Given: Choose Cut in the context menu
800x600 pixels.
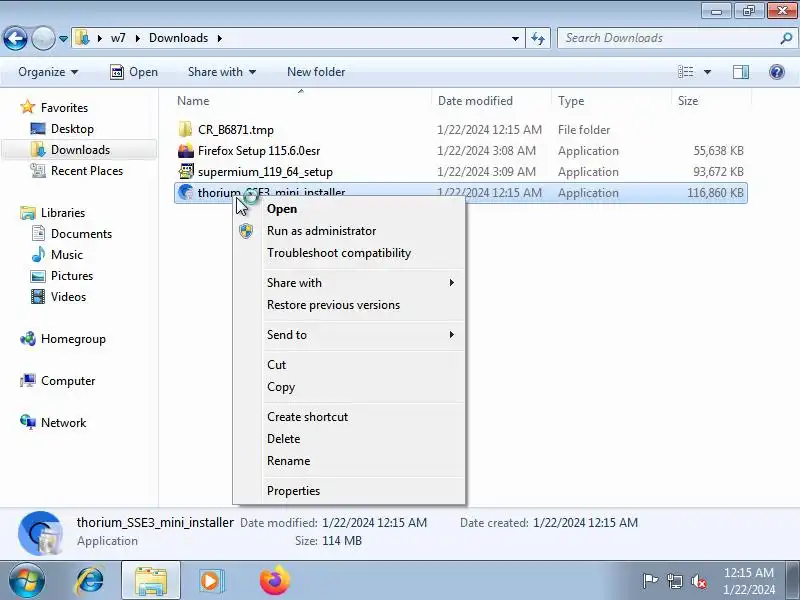Looking at the screenshot, I should [x=277, y=365].
